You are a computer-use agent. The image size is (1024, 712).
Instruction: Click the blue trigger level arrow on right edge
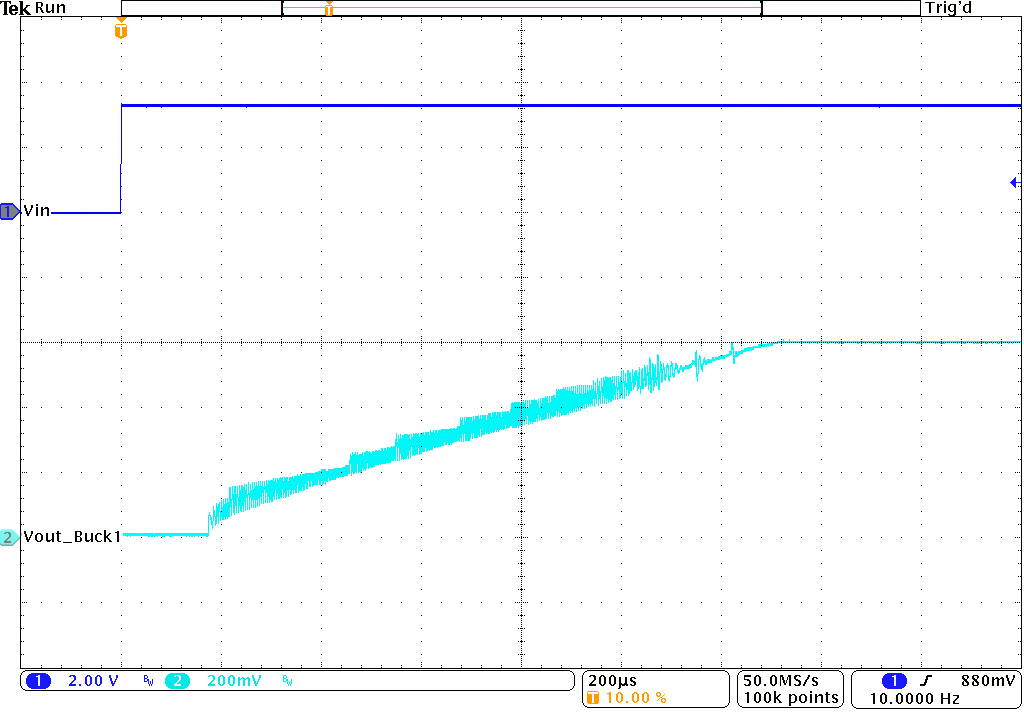click(1015, 182)
